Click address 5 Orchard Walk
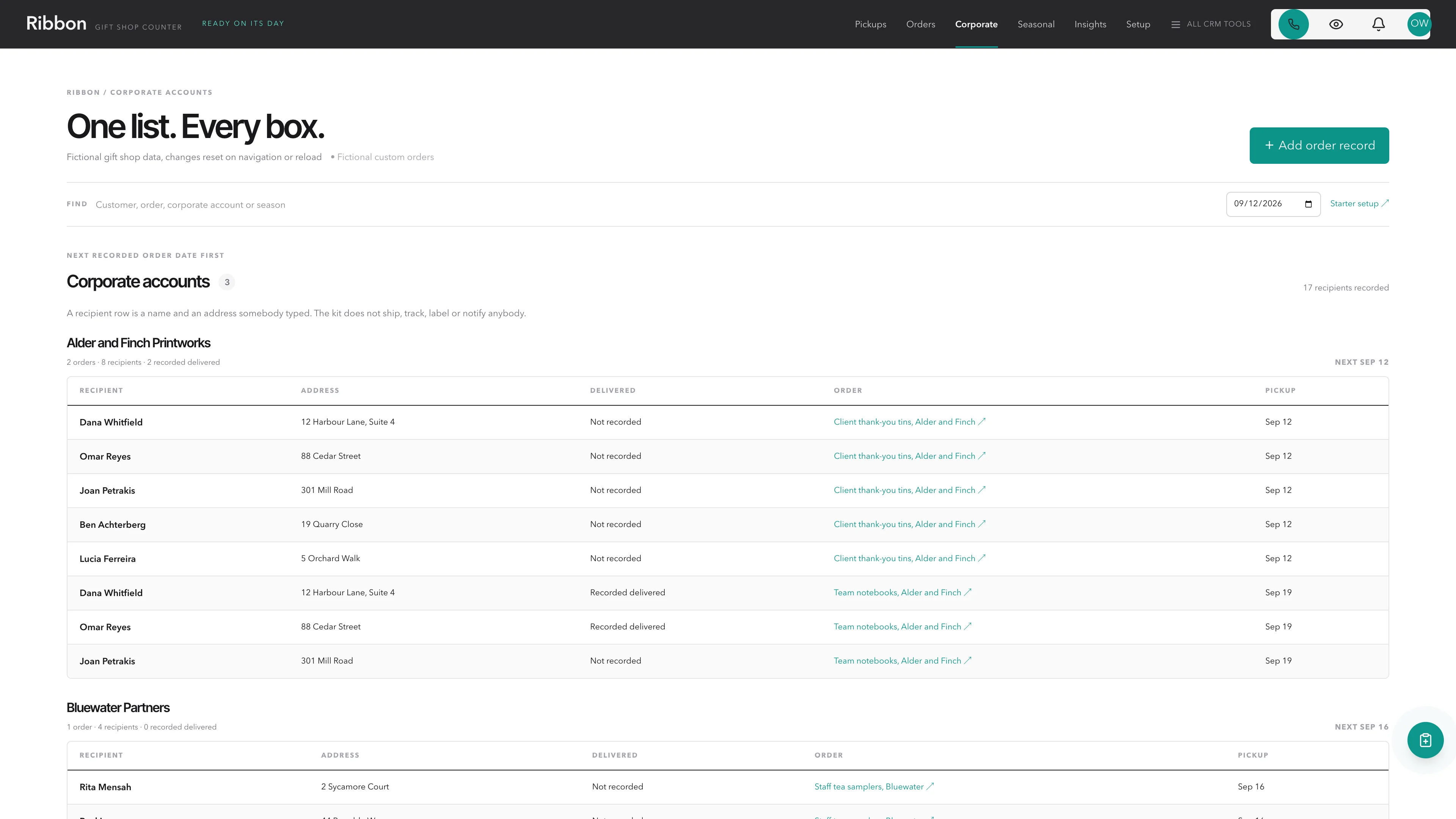This screenshot has width=1456, height=819. click(x=330, y=559)
